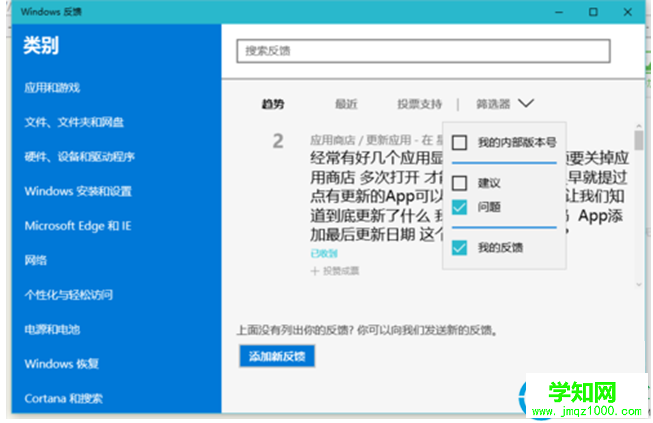Click the 应用商店 / 更新应用 category path

(x=361, y=140)
